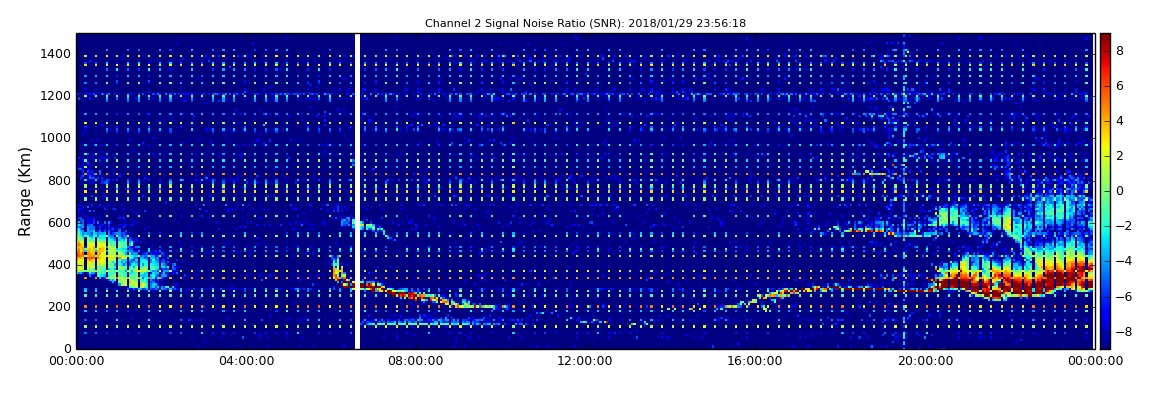Click the colorbar value −2 label
Image resolution: width=1150 pixels, height=407 pixels.
click(1124, 226)
